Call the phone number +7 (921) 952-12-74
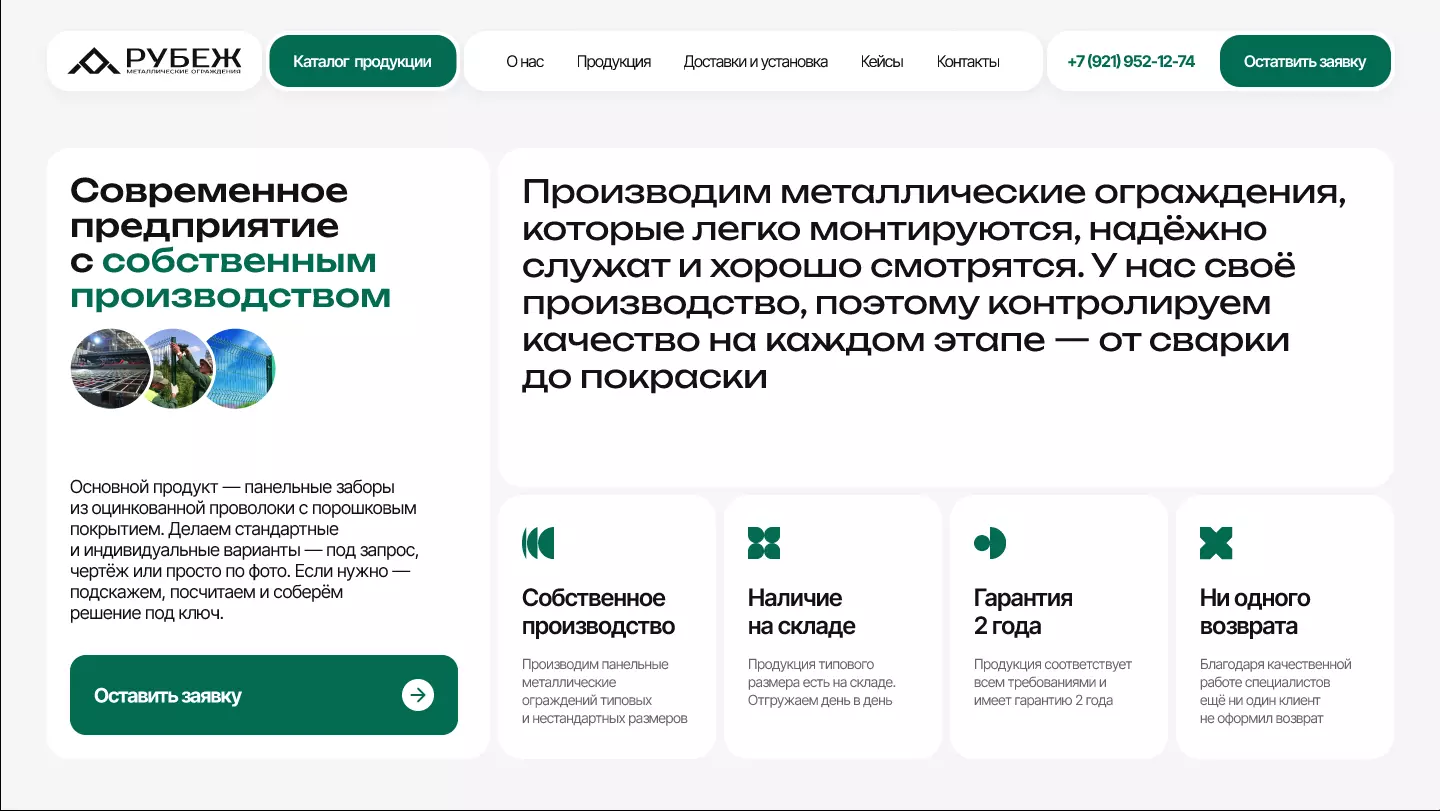Screen dimensions: 1440x811 [x=1131, y=61]
